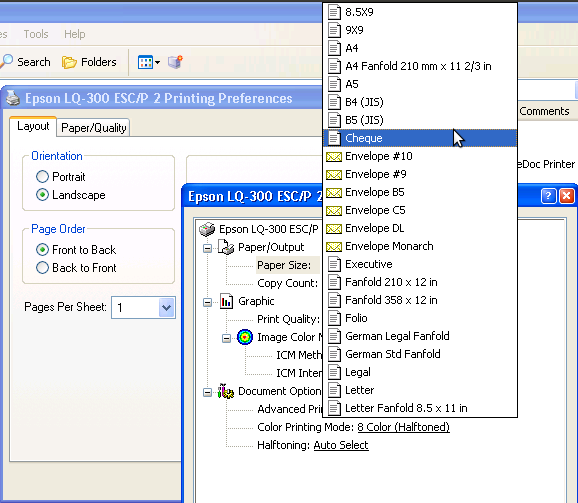Screen dimensions: 578x503
Task: Choose A5 paper size
Action: click(x=420, y=84)
